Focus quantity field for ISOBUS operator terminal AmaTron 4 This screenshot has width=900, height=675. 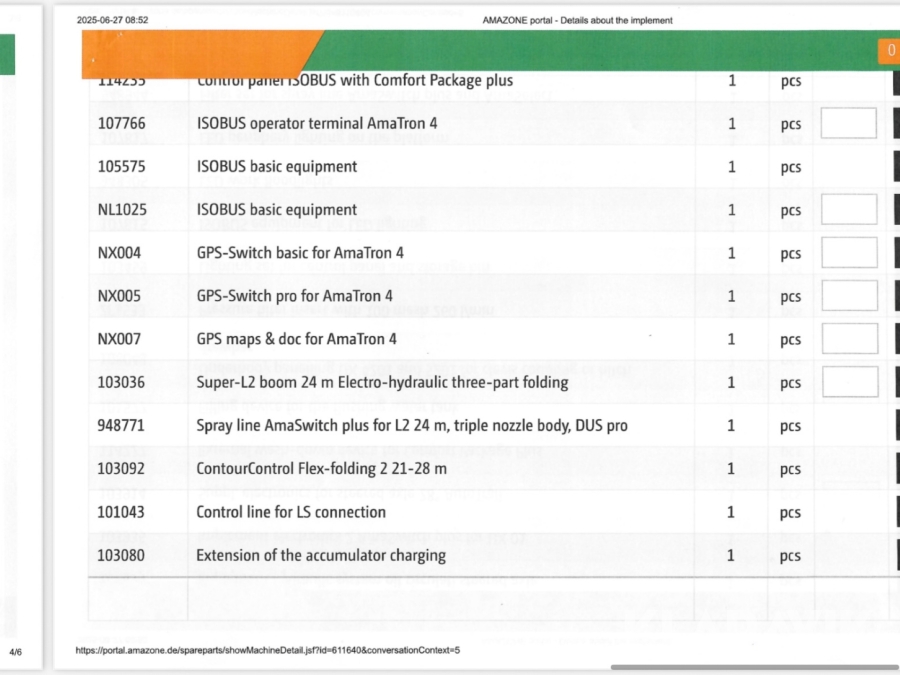point(848,124)
